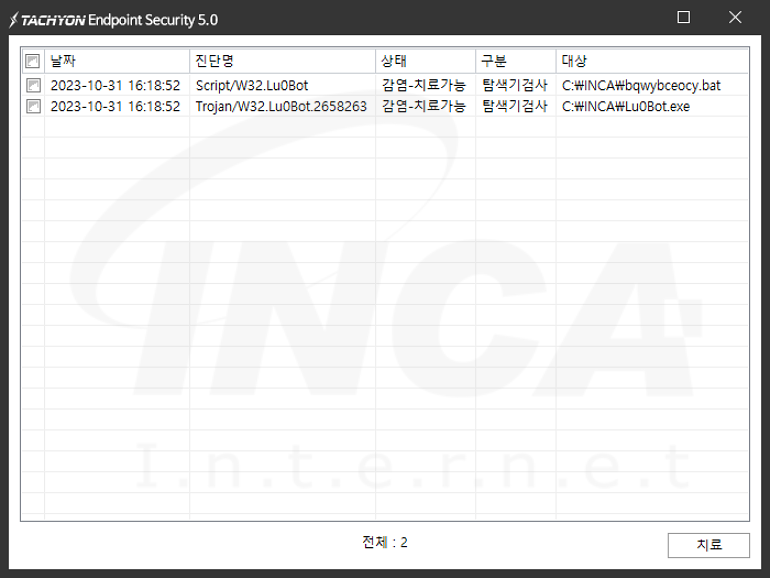Sort by the 구분 column header
Screen dimensions: 770x578
click(516, 61)
